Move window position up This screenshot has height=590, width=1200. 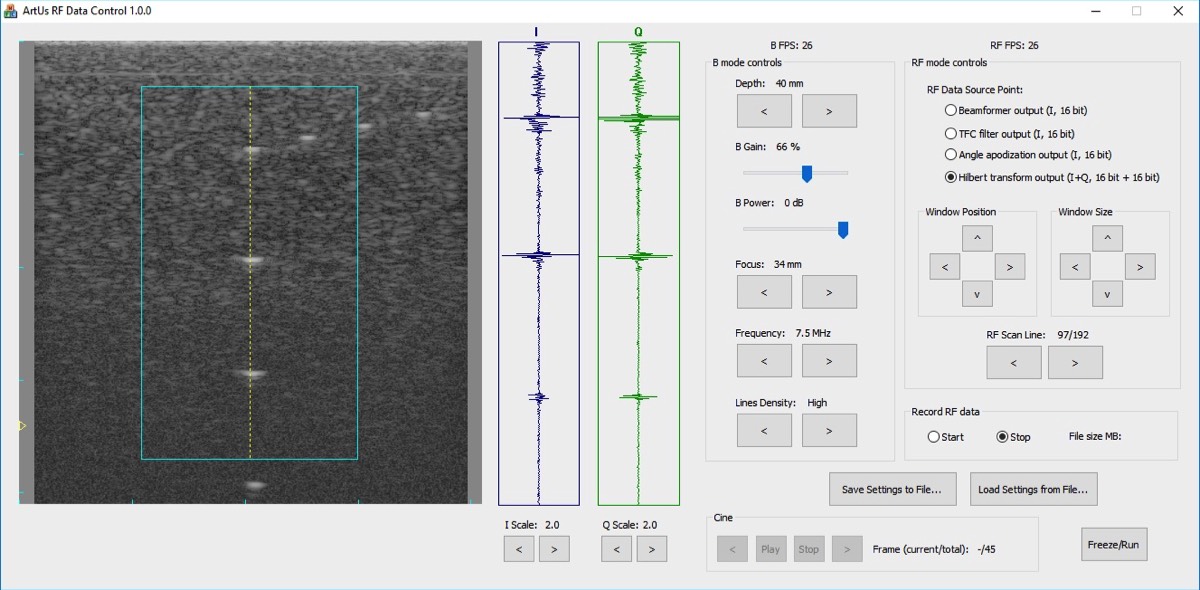coord(977,238)
